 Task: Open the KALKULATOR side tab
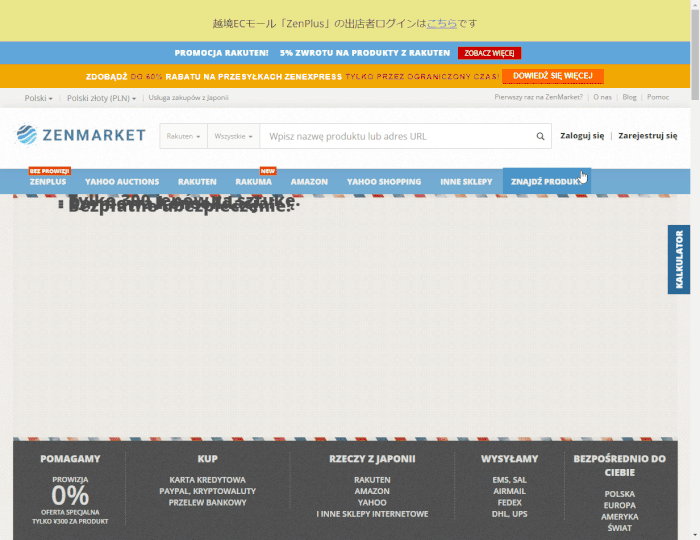[679, 259]
